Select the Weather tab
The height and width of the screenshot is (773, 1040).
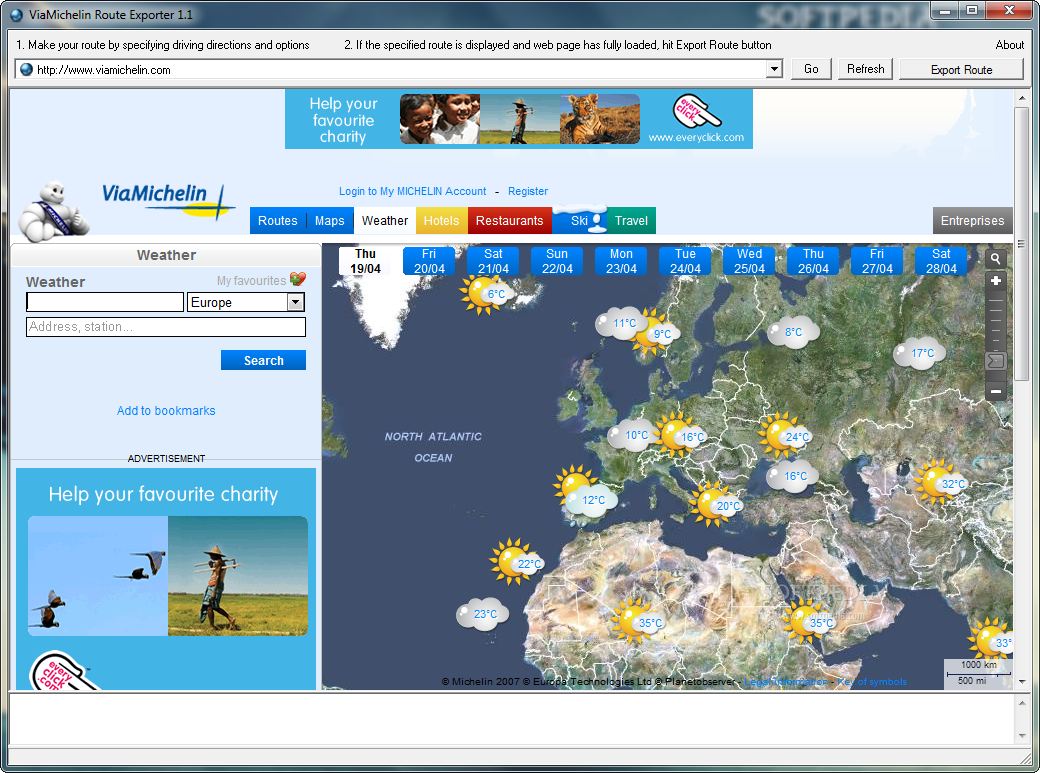point(385,221)
